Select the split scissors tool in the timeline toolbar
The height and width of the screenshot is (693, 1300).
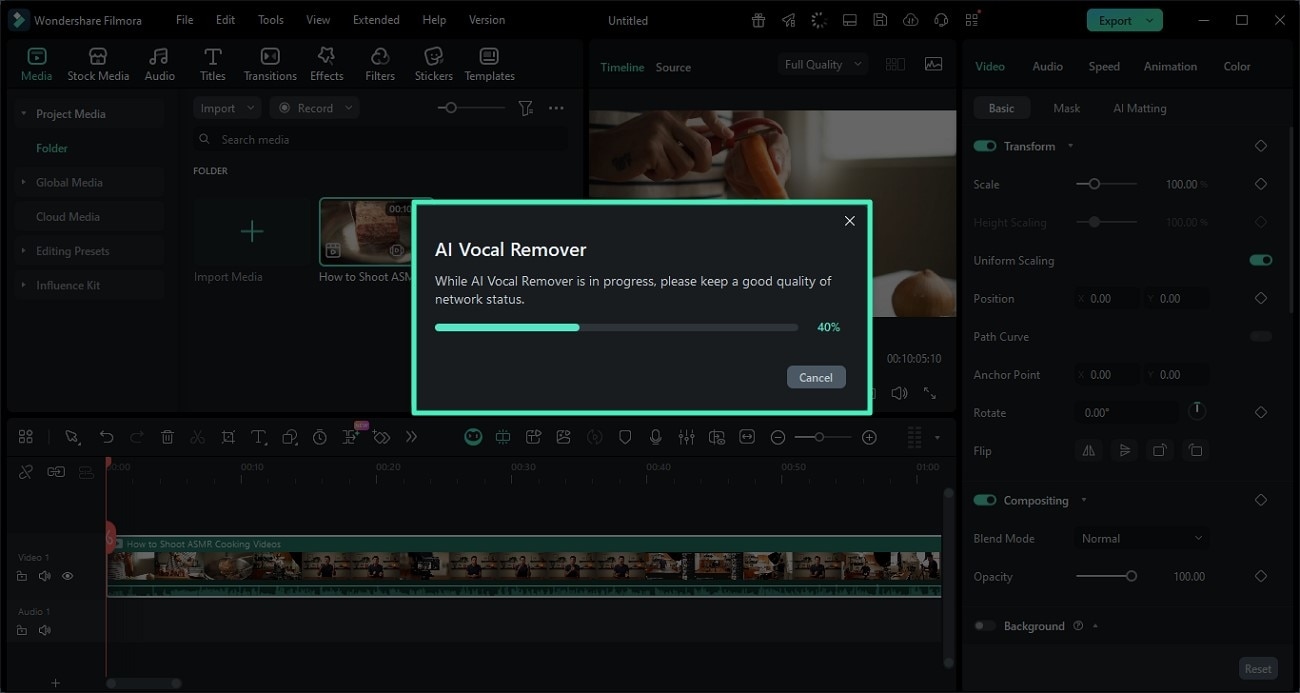pyautogui.click(x=197, y=437)
